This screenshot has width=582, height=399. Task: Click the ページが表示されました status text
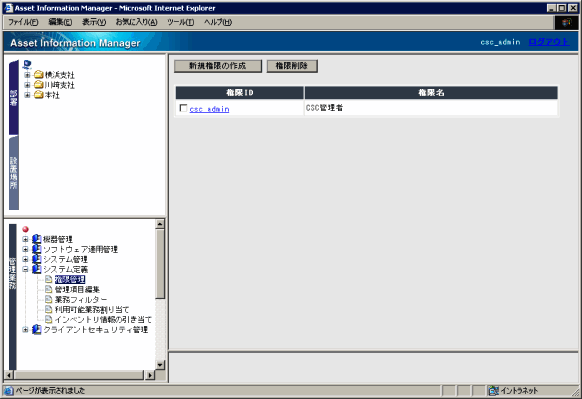pyautogui.click(x=50, y=390)
